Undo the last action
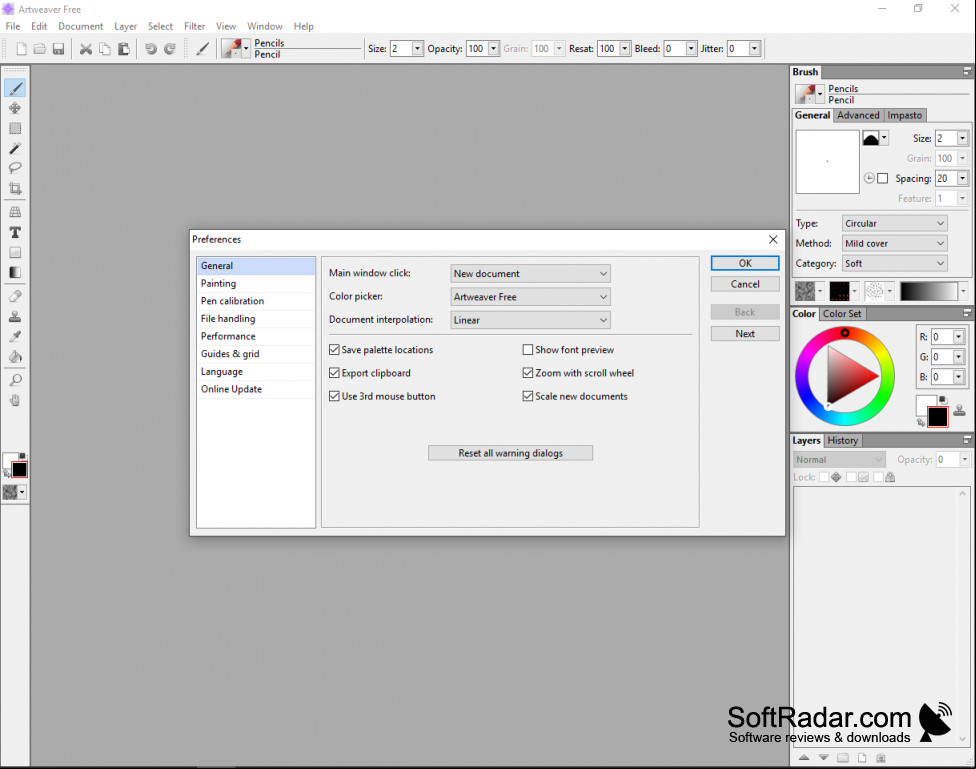 [x=151, y=49]
